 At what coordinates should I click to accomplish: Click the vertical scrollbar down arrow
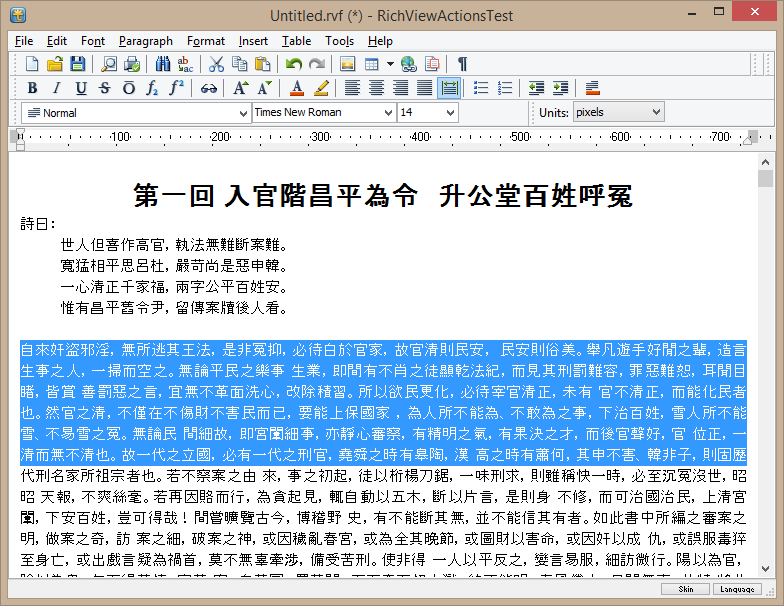click(x=765, y=568)
